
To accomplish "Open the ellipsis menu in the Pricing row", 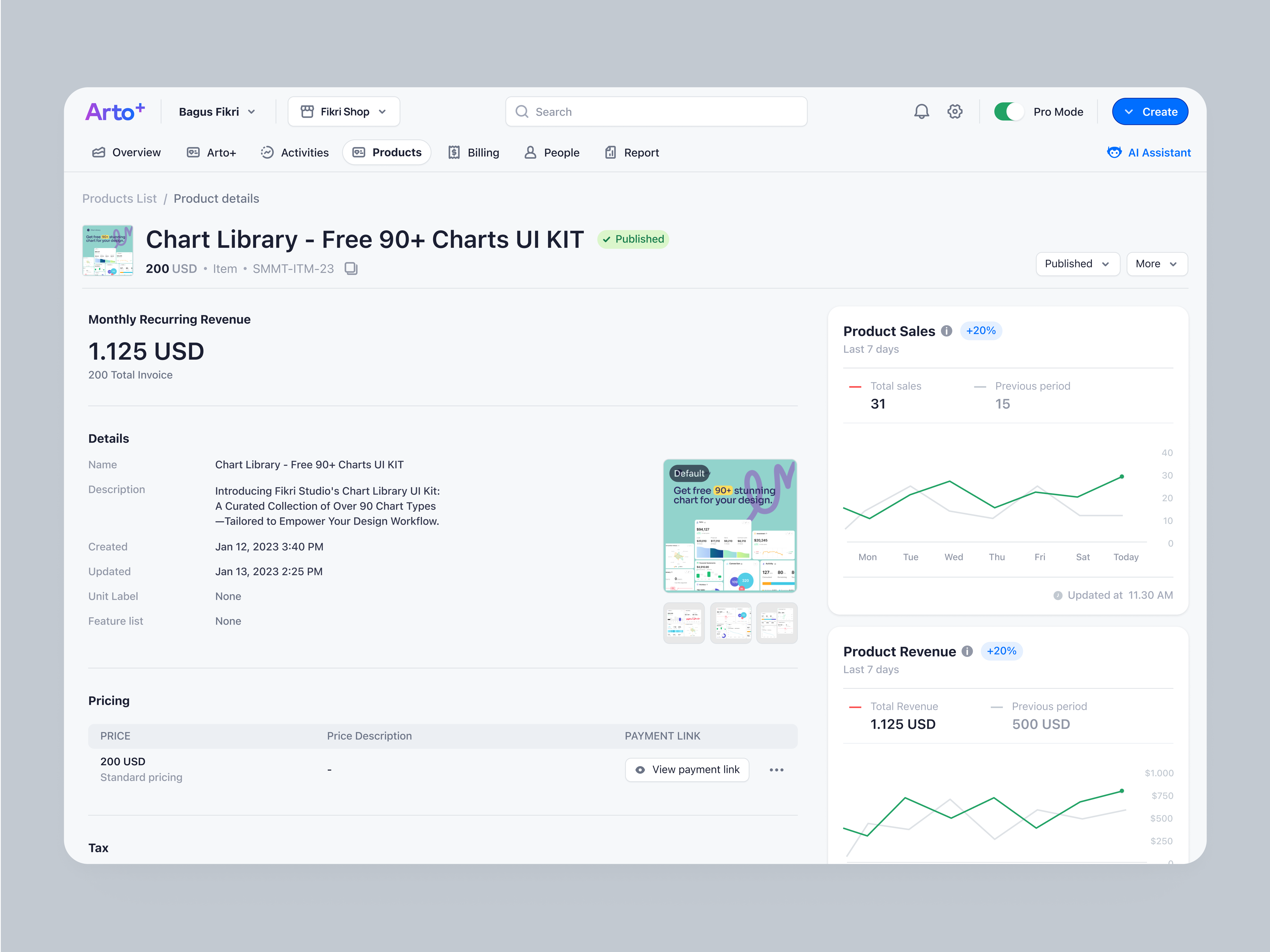I will coord(777,770).
